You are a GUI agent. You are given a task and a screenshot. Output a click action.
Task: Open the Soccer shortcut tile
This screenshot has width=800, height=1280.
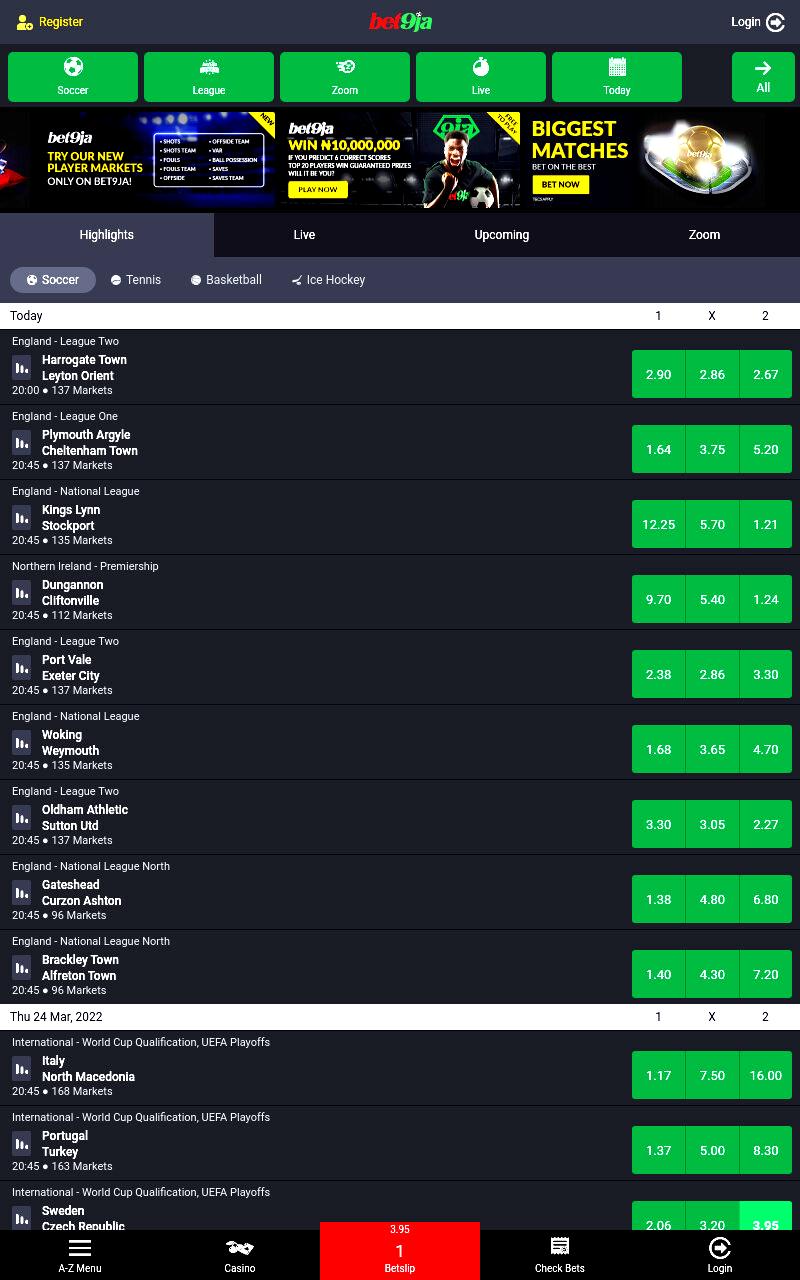73,77
